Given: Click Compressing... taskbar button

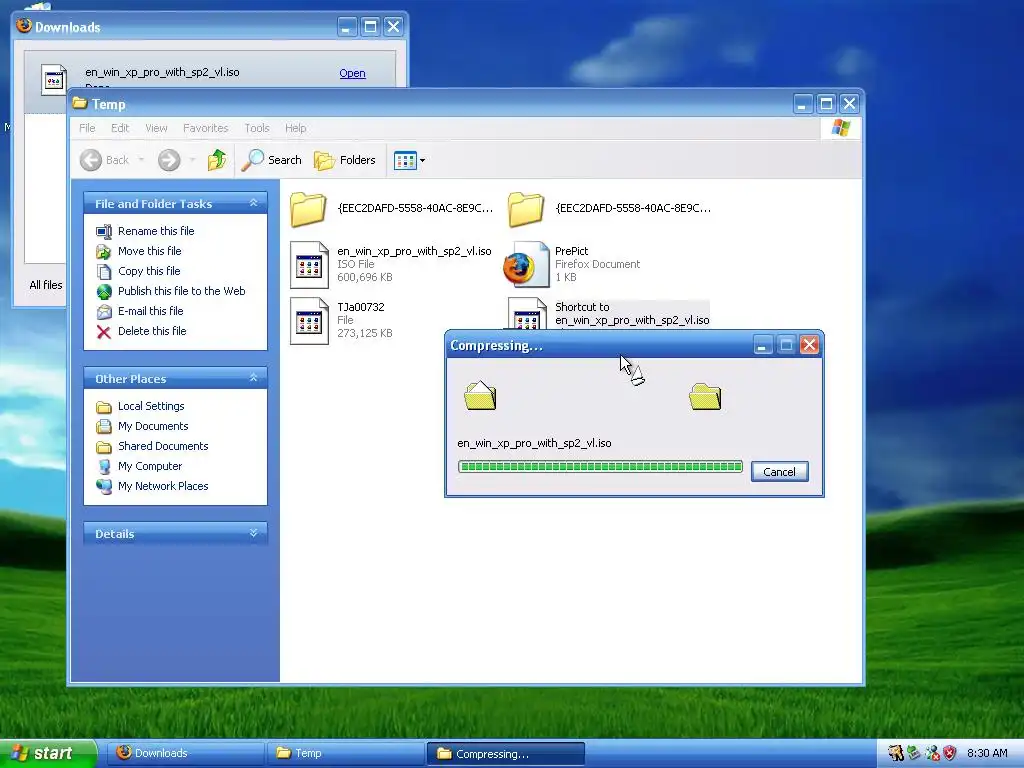Looking at the screenshot, I should click(x=505, y=754).
